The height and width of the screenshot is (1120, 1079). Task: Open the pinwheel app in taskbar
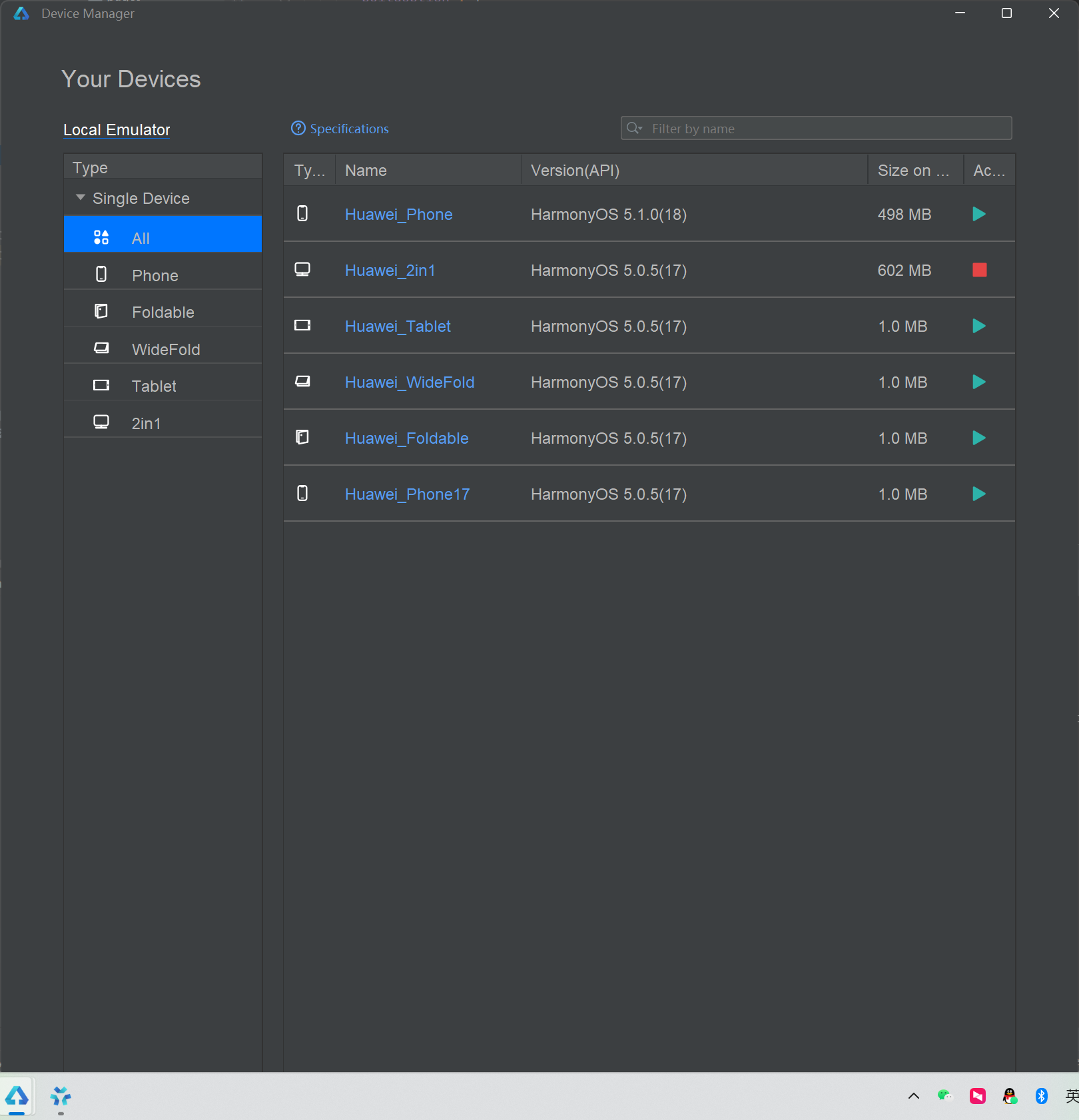tap(61, 1096)
